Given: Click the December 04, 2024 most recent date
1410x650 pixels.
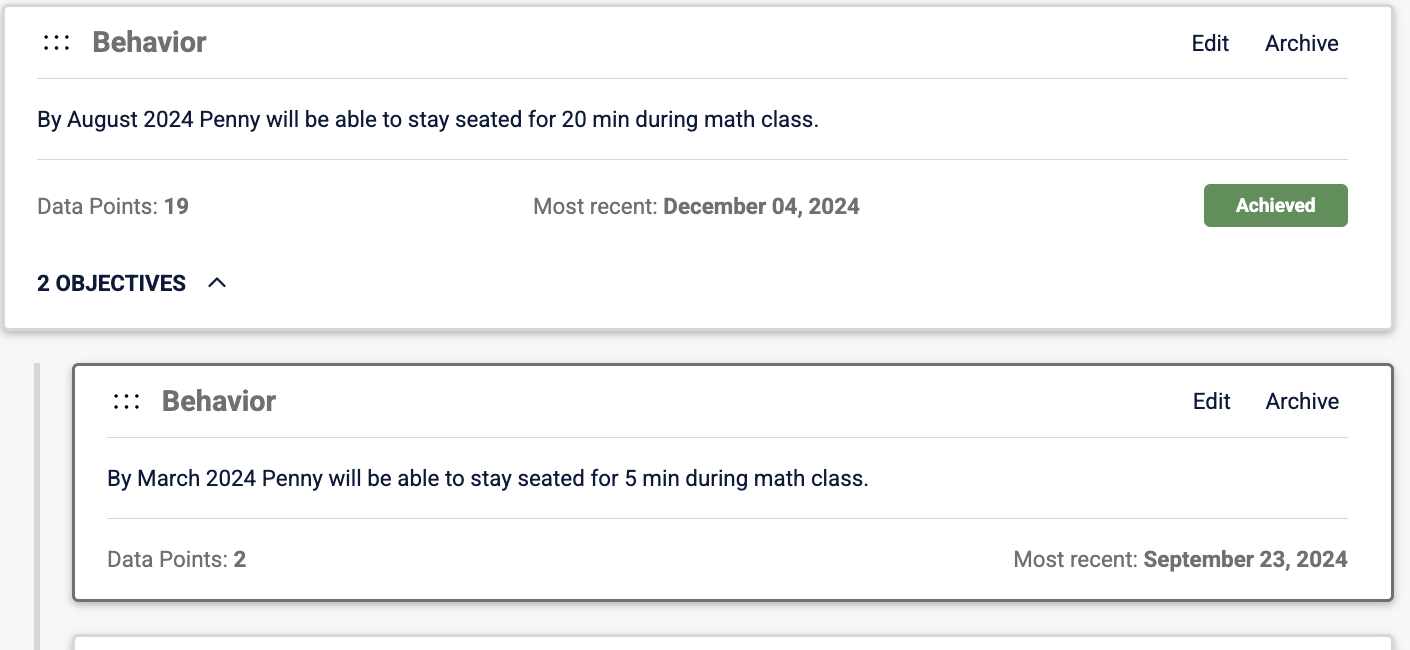Looking at the screenshot, I should point(761,207).
